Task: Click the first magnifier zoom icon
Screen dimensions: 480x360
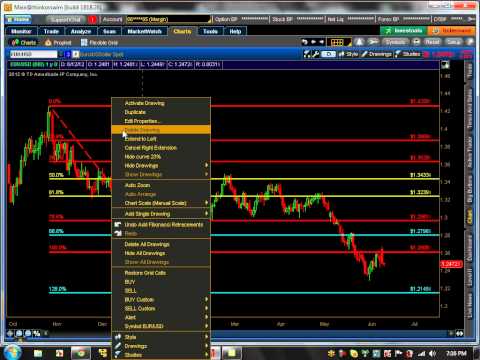Action: tap(19, 333)
